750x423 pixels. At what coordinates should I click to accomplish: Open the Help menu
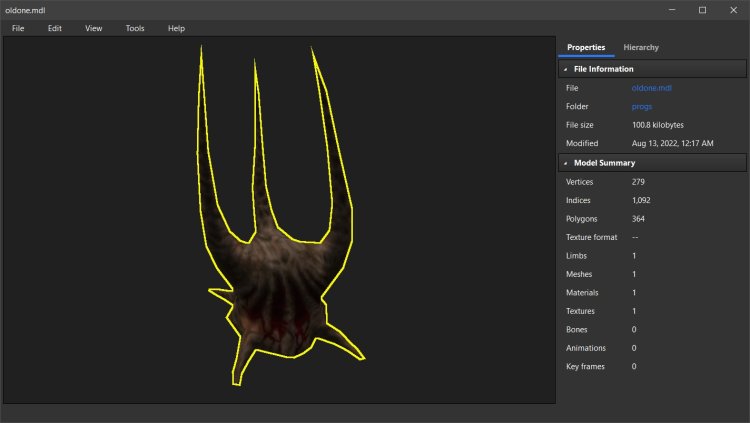(176, 28)
